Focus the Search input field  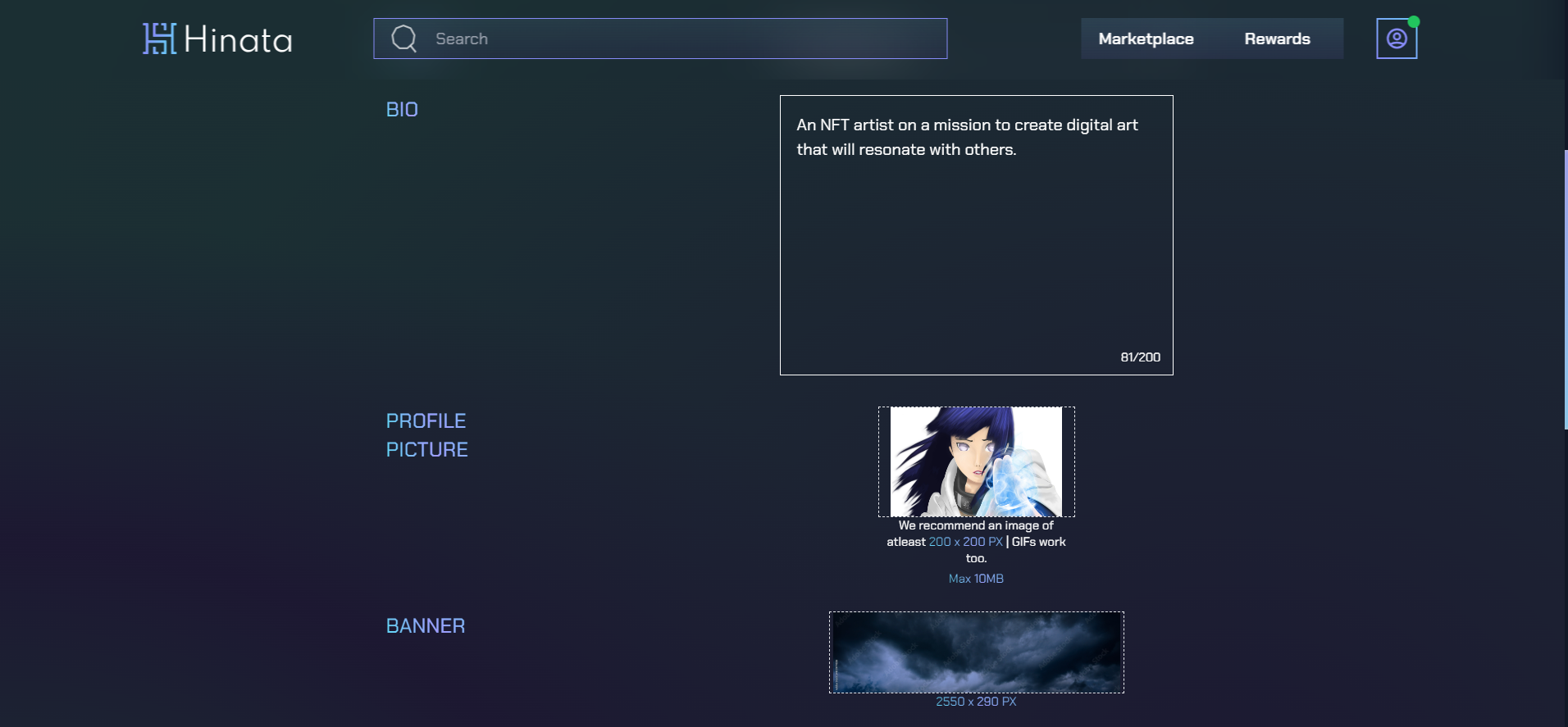[660, 39]
